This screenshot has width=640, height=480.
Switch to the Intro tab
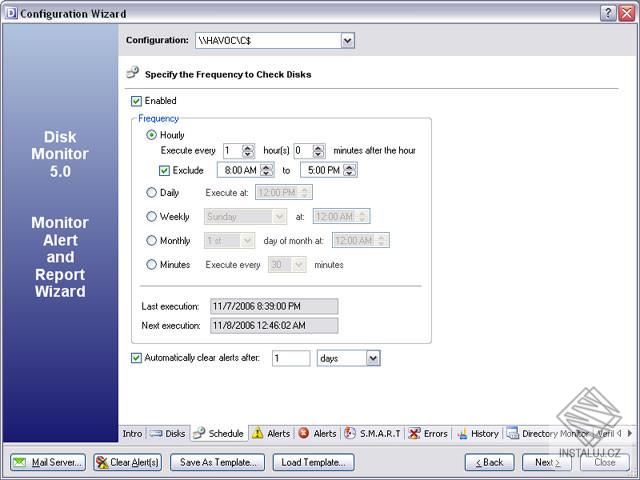[132, 433]
